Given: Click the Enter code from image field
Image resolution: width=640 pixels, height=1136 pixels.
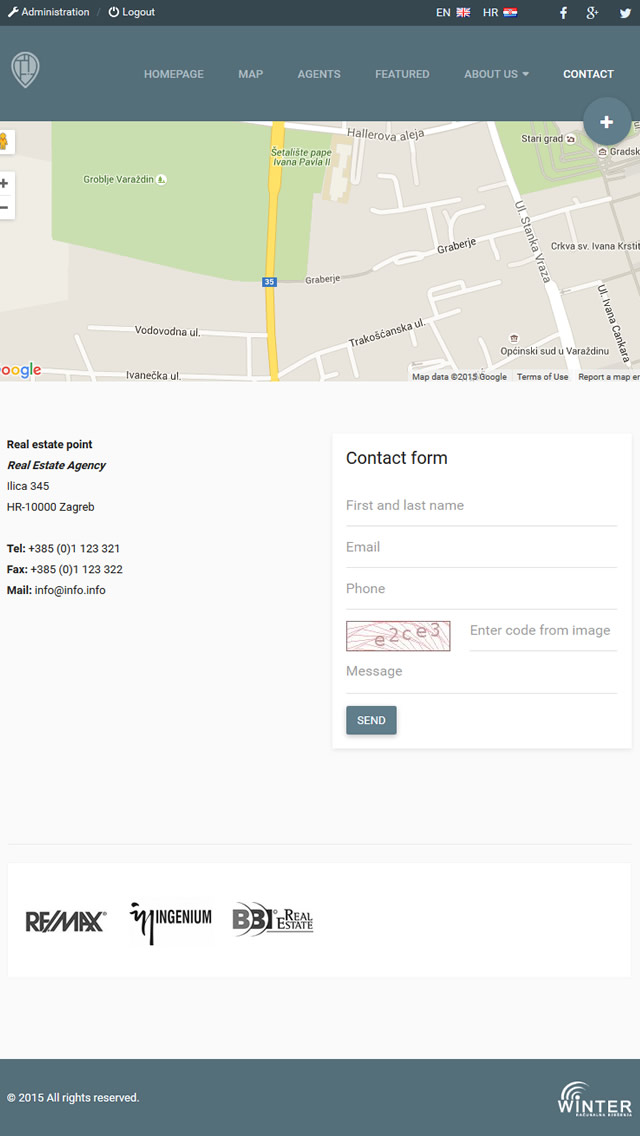Looking at the screenshot, I should click(x=543, y=631).
